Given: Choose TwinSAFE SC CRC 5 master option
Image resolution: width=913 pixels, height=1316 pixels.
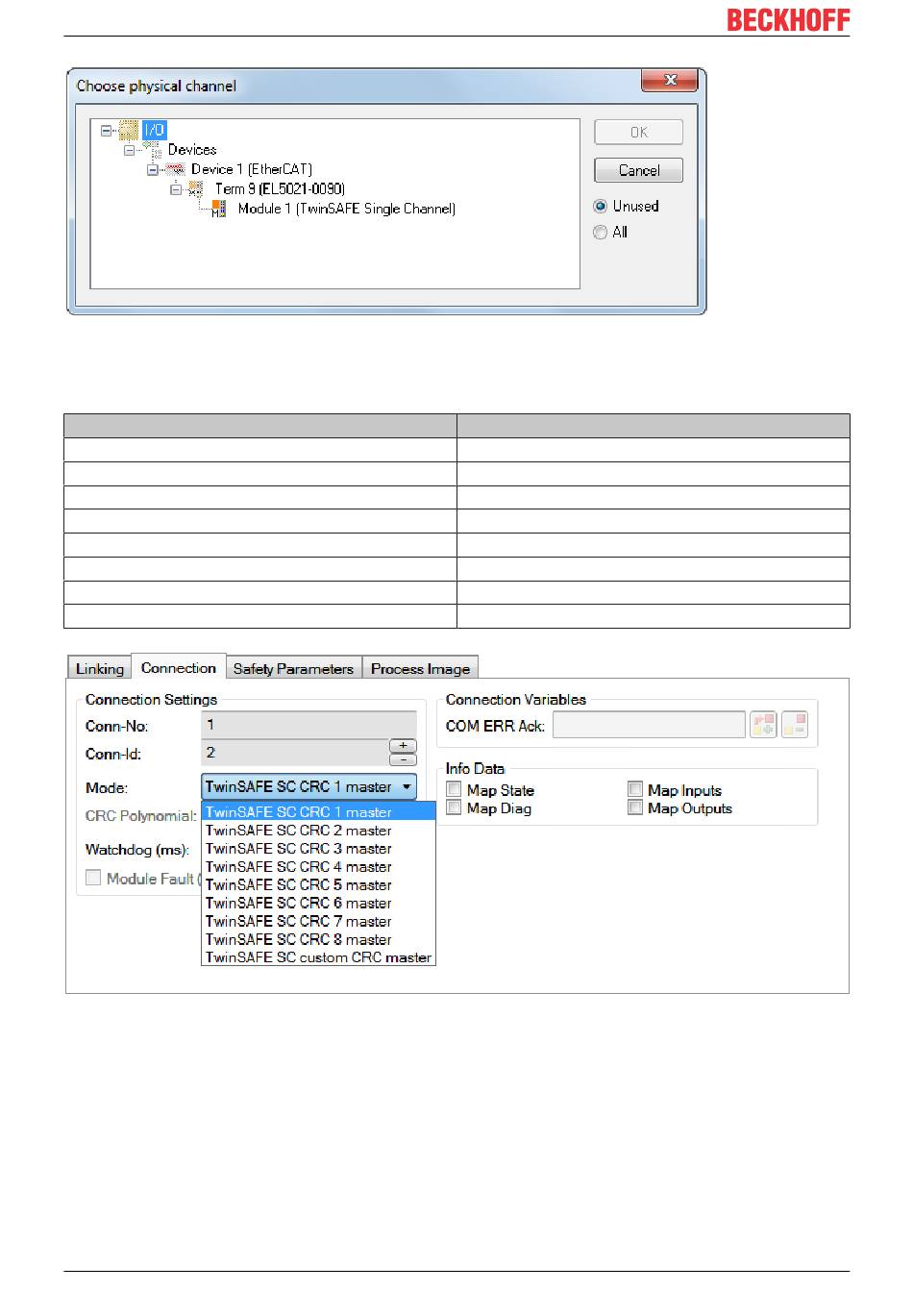Looking at the screenshot, I should pos(318,885).
